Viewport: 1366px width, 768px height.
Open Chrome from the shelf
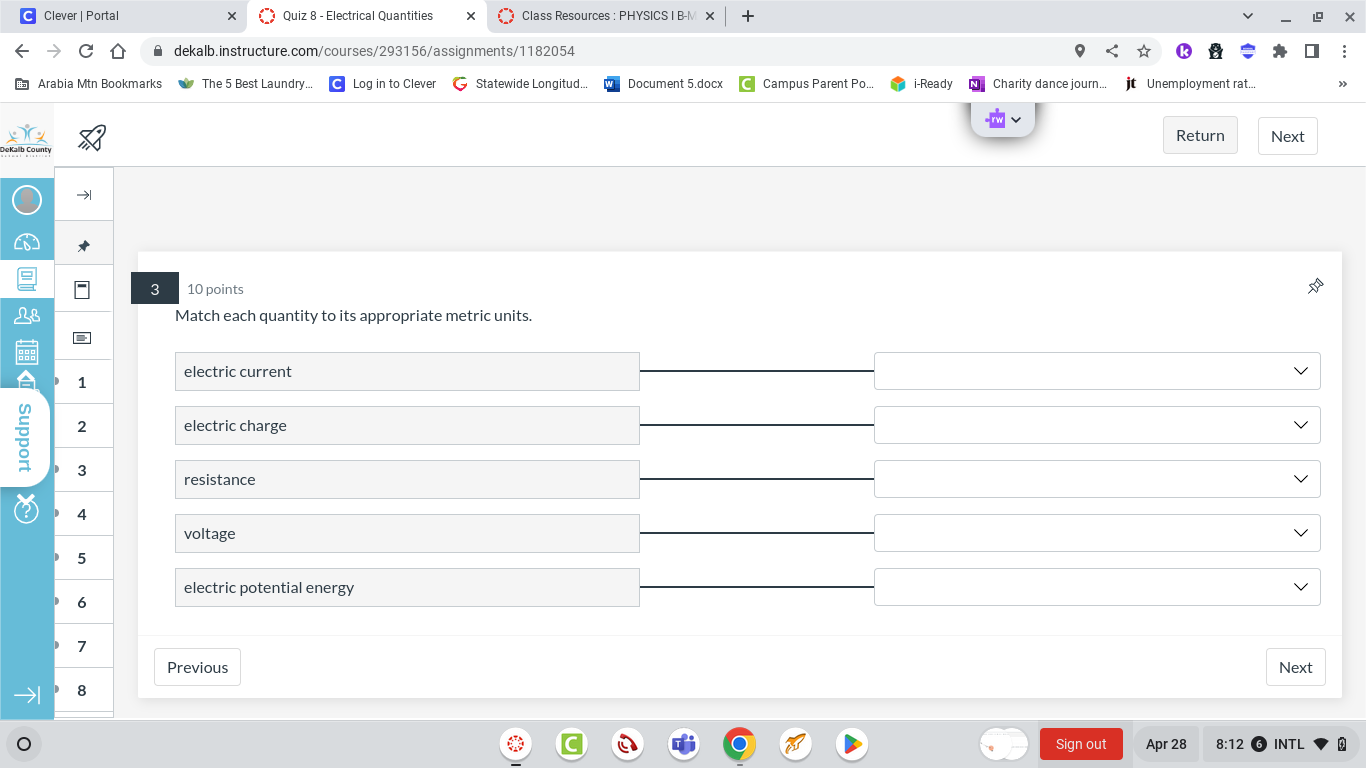(x=740, y=744)
